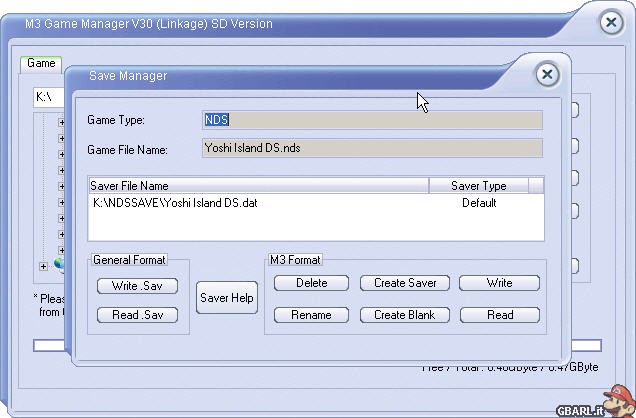Open Saver Help
636x418 pixels.
tap(227, 298)
